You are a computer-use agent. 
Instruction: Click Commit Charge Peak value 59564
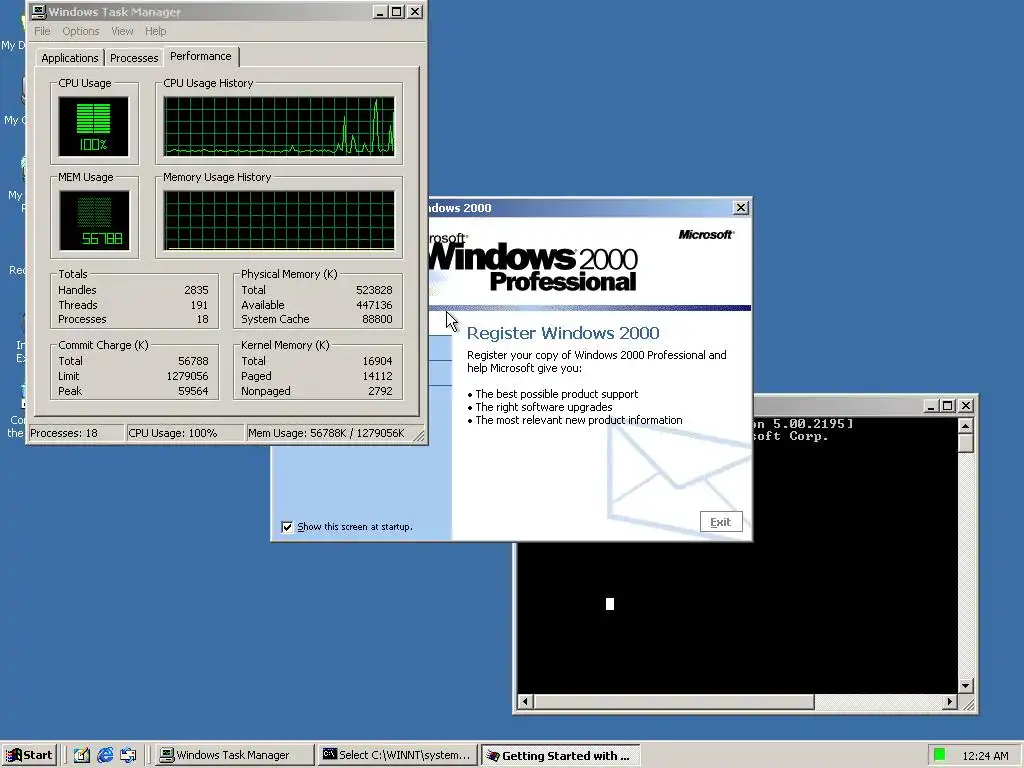[193, 391]
